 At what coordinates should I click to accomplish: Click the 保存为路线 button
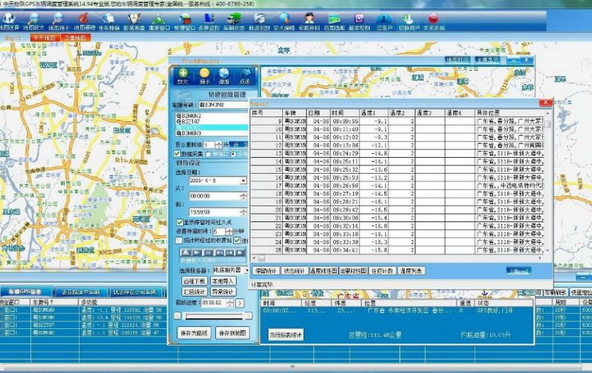click(194, 333)
